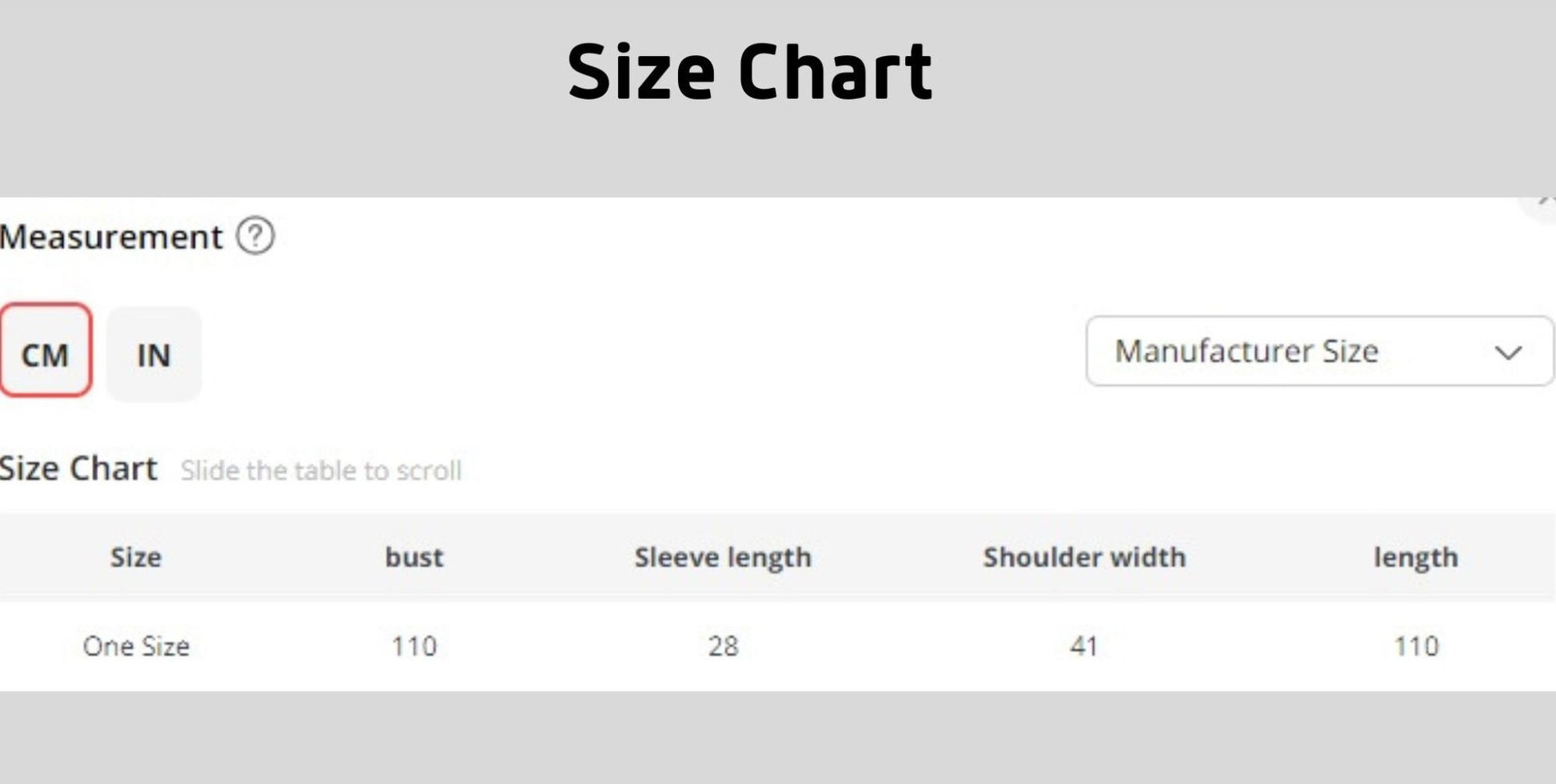Click the Sleeve length column header

723,557
